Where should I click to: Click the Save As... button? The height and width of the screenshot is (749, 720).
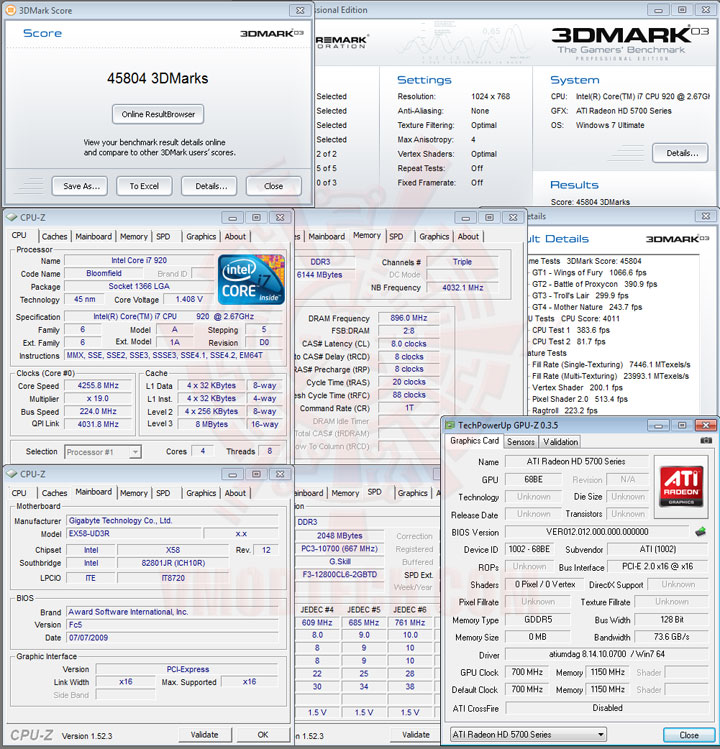pyautogui.click(x=80, y=186)
